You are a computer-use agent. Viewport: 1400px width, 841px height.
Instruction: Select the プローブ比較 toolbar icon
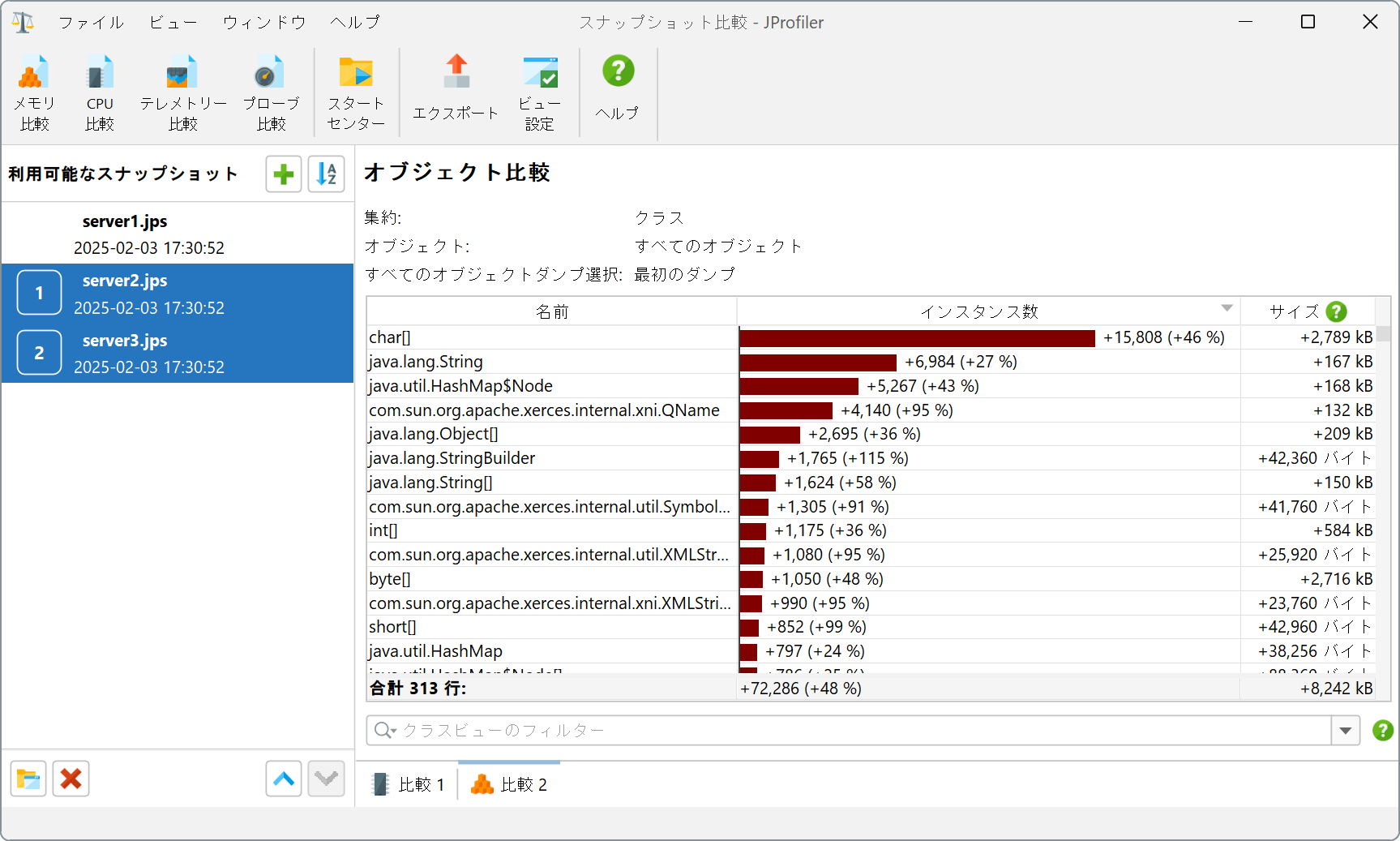[x=271, y=92]
